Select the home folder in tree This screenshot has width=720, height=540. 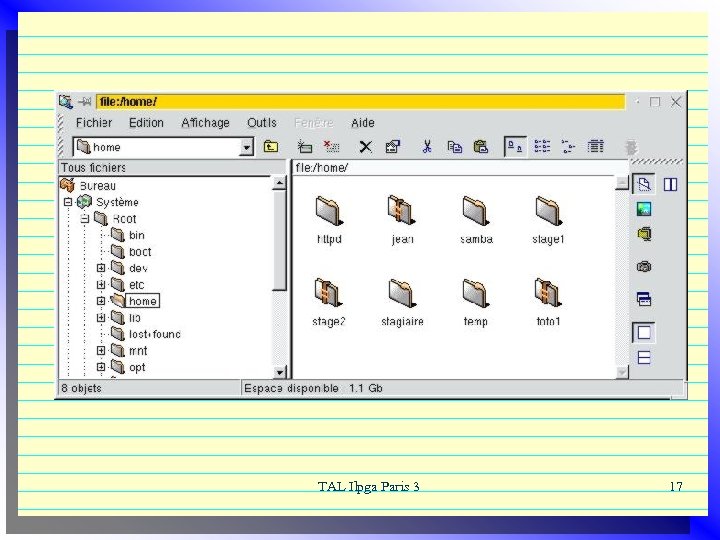[143, 301]
